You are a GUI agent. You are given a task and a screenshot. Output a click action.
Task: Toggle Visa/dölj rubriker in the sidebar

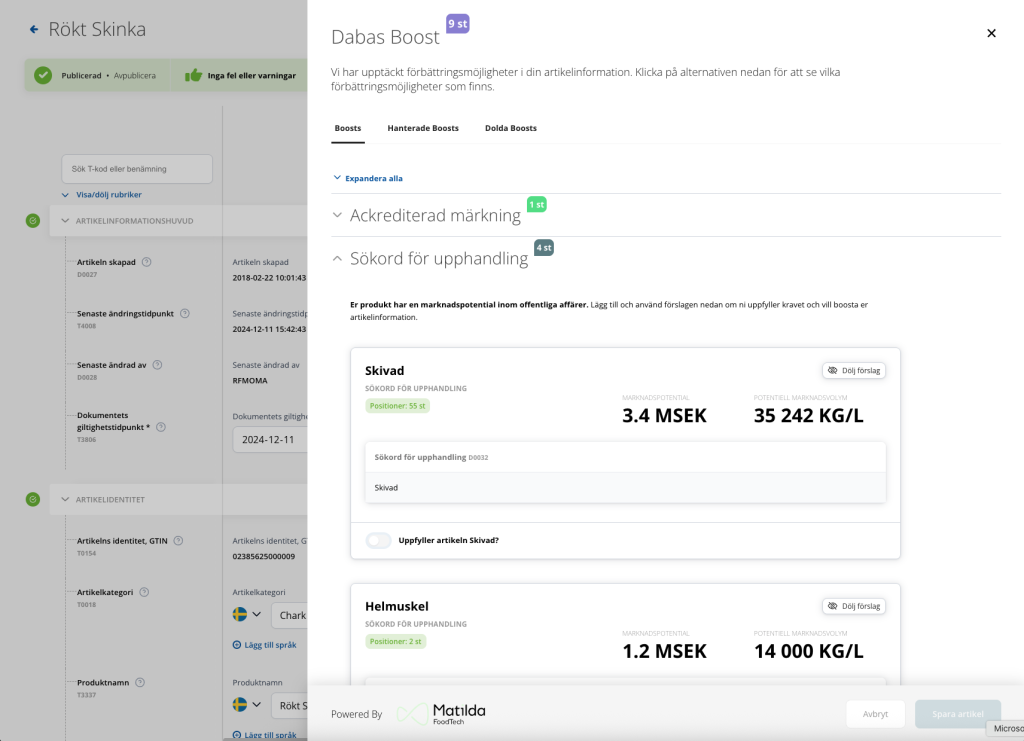tap(102, 195)
